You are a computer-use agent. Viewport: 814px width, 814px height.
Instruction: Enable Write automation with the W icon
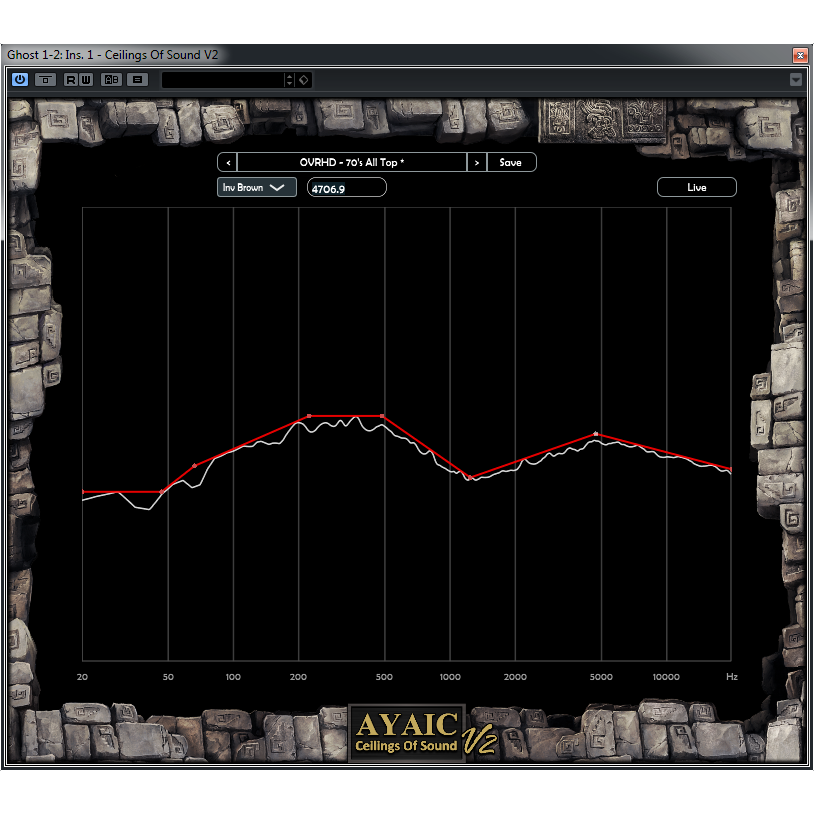85,79
